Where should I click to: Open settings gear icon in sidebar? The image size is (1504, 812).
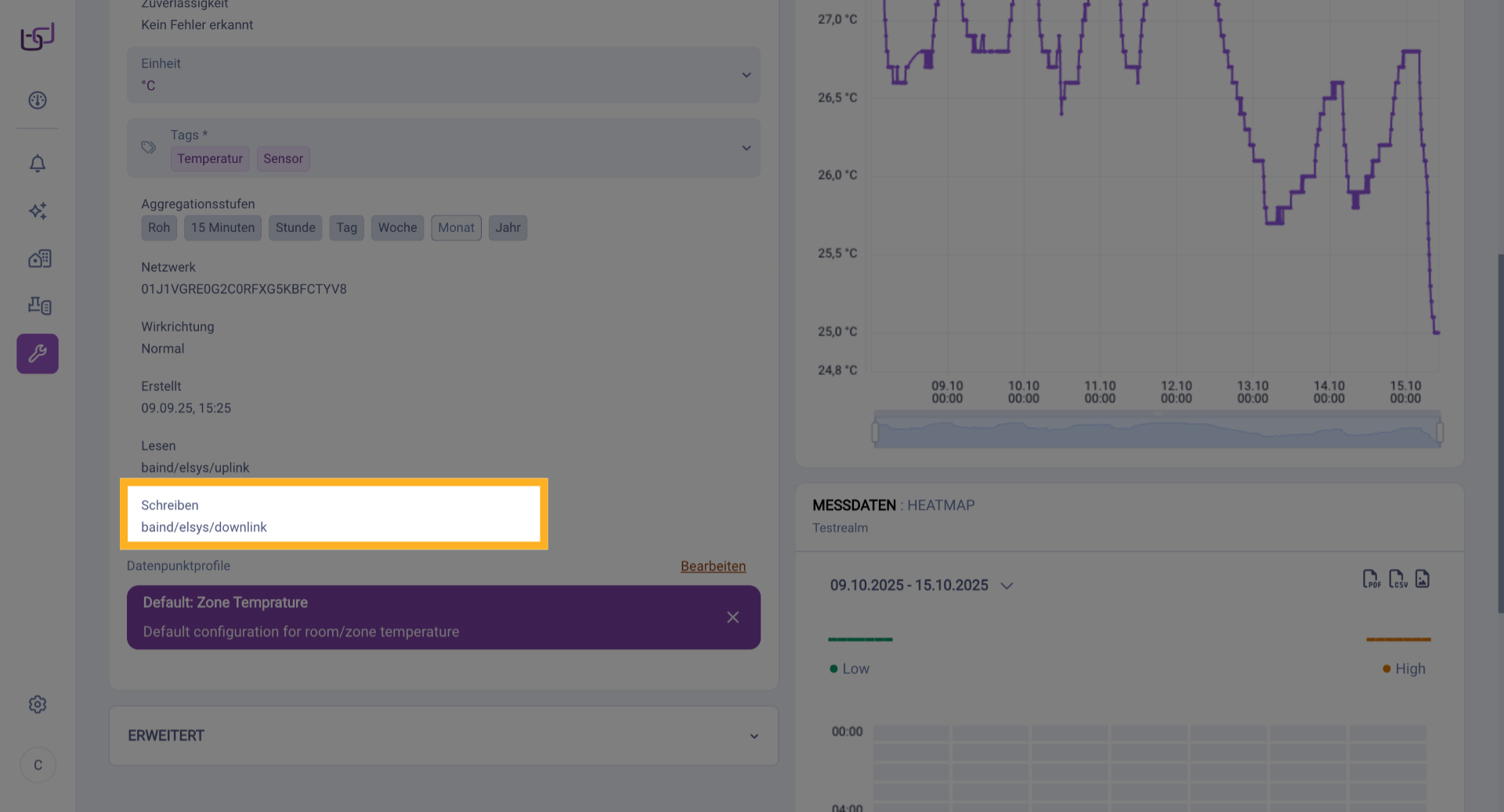coord(38,705)
